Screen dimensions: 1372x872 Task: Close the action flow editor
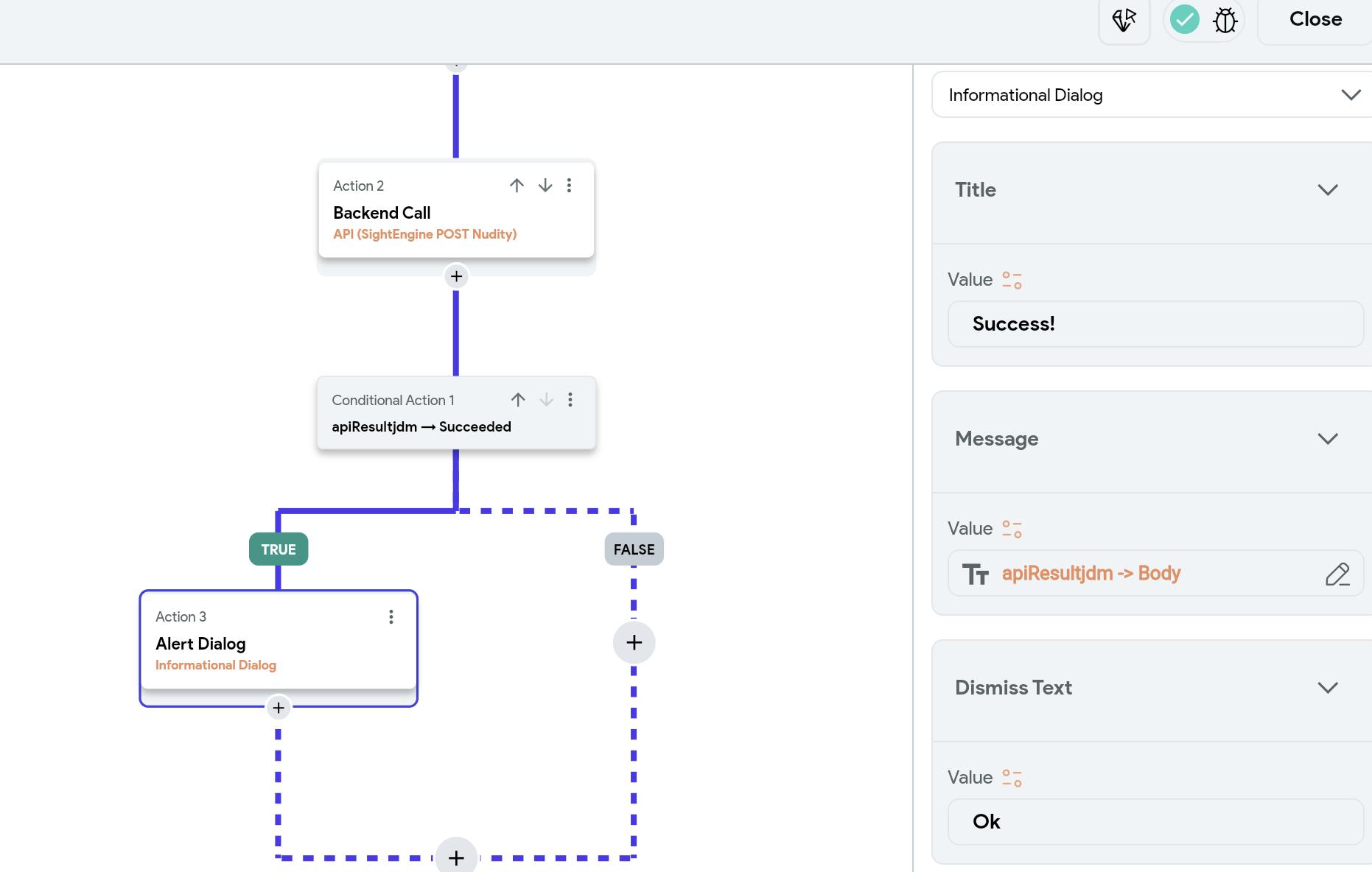coord(1315,20)
